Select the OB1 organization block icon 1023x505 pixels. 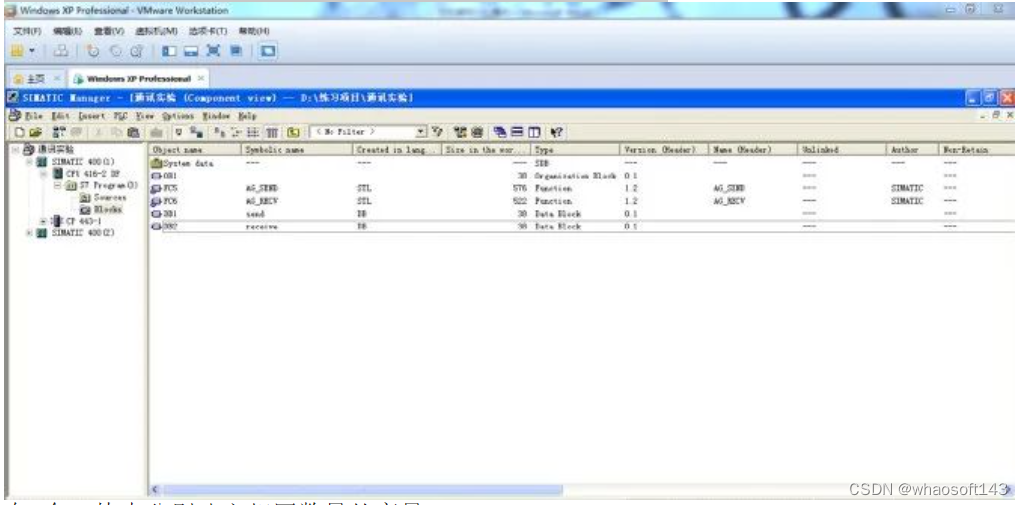(x=156, y=176)
